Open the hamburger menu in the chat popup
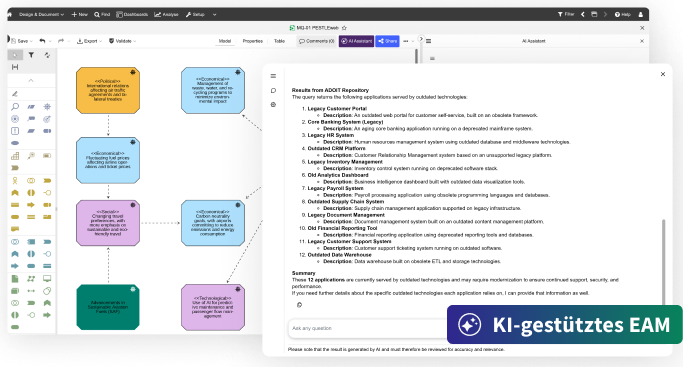The image size is (683, 367). 273,76
